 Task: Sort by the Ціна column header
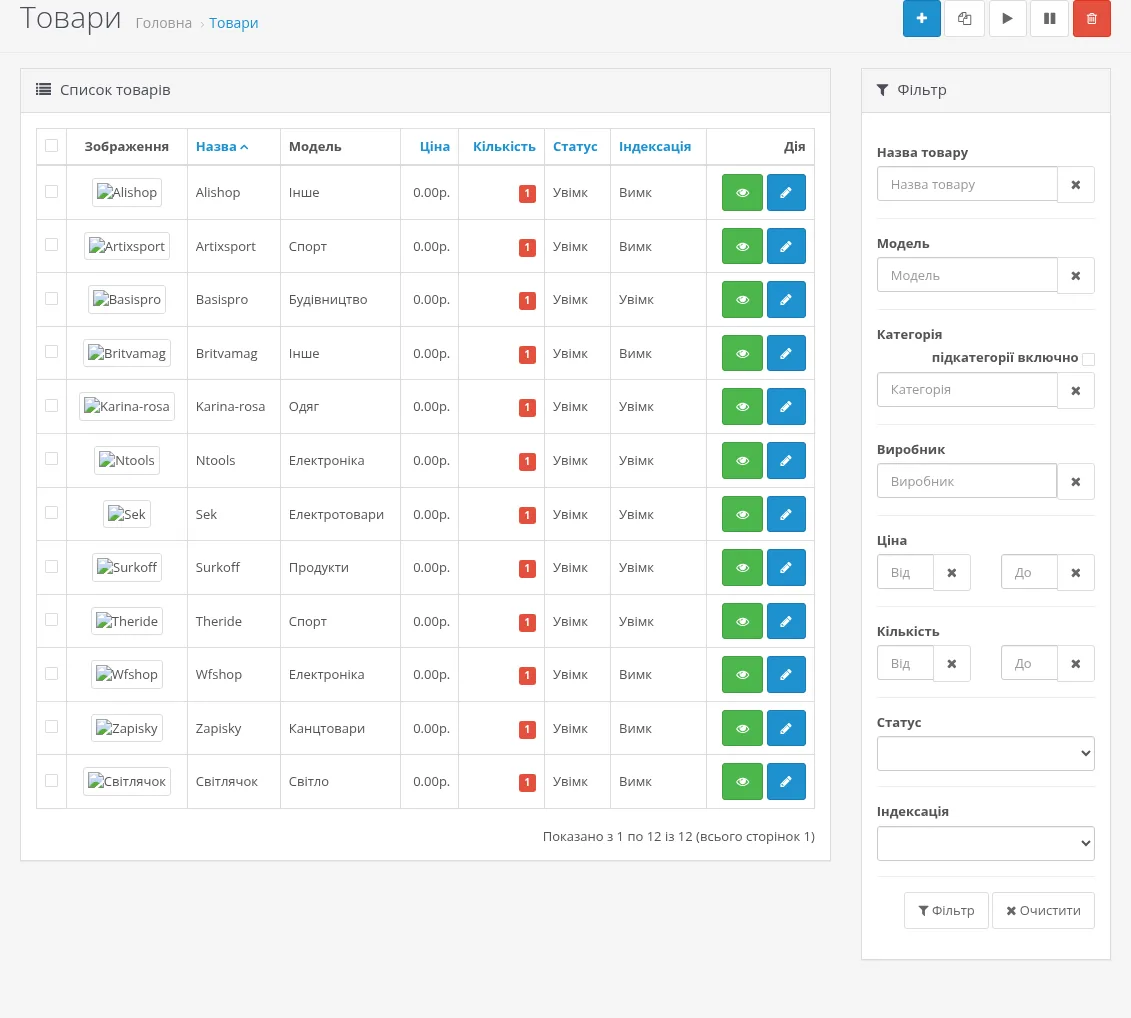[434, 146]
